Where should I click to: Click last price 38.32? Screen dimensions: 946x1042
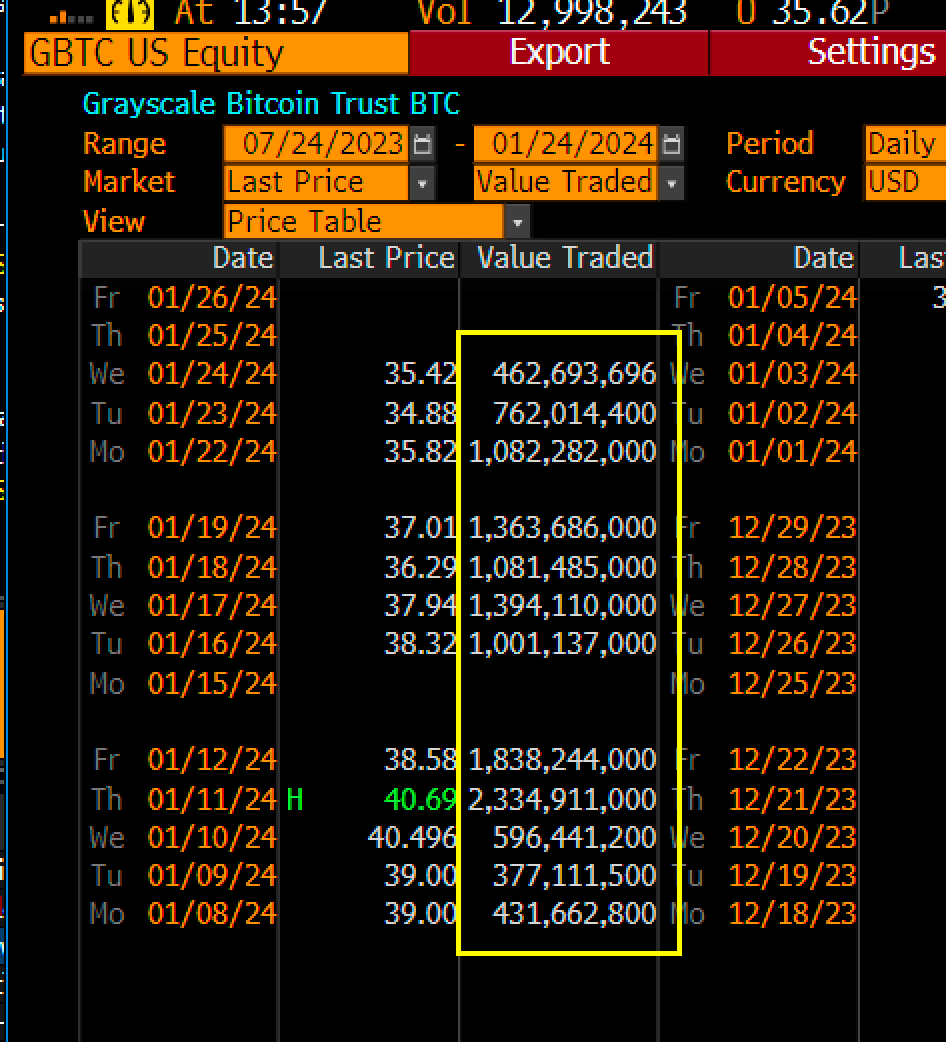[x=421, y=643]
